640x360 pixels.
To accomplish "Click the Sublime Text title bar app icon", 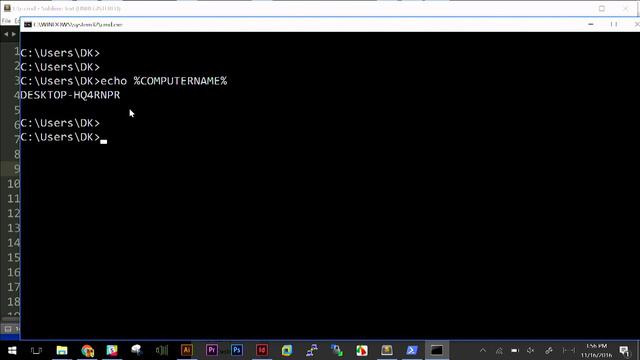I will (7, 8).
